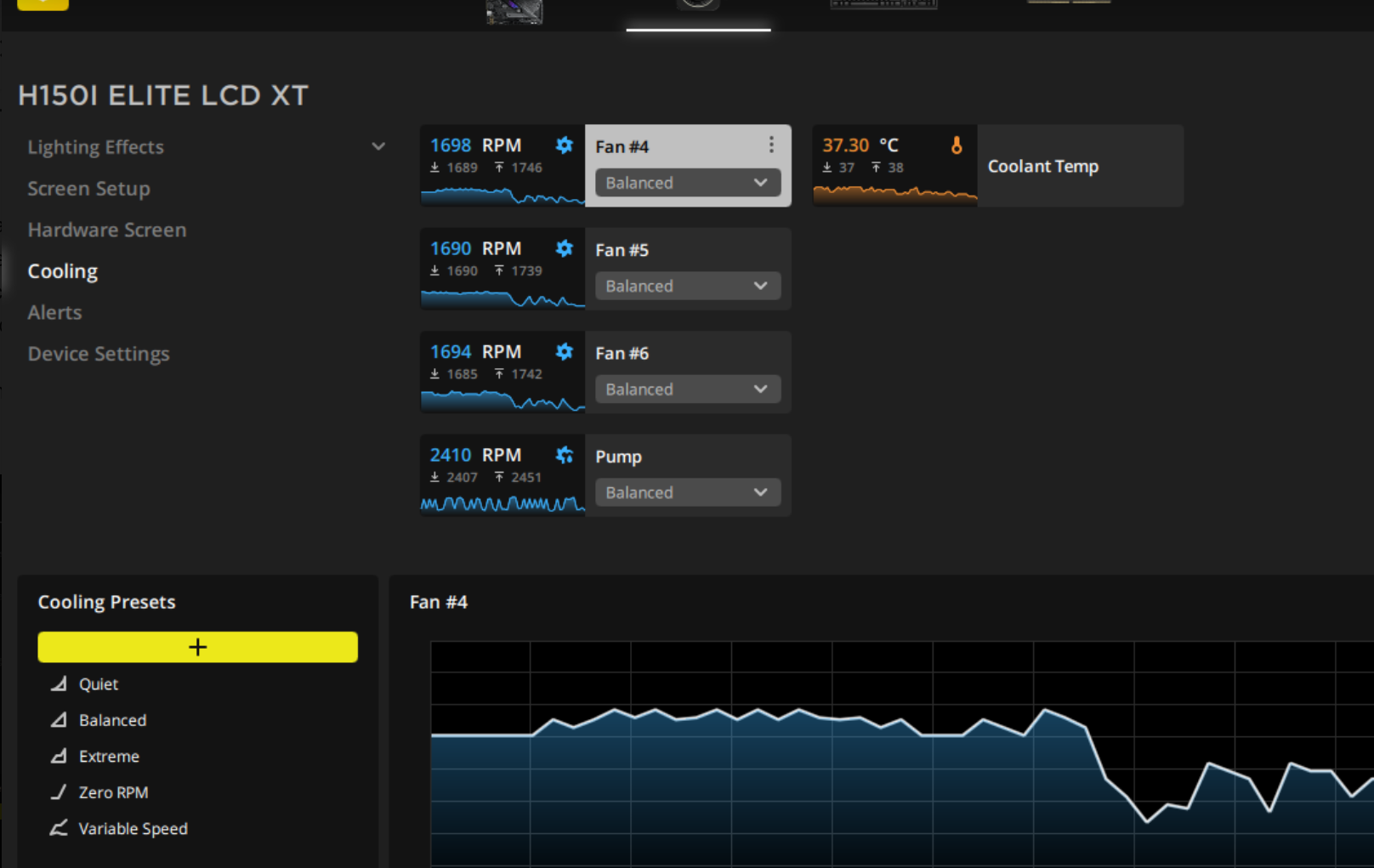Click the H150I ELITE LCD XT title

click(163, 95)
